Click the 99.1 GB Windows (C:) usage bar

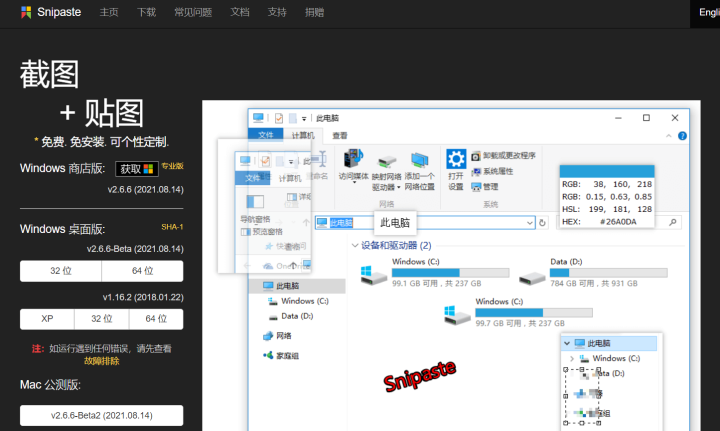pyautogui.click(x=450, y=273)
